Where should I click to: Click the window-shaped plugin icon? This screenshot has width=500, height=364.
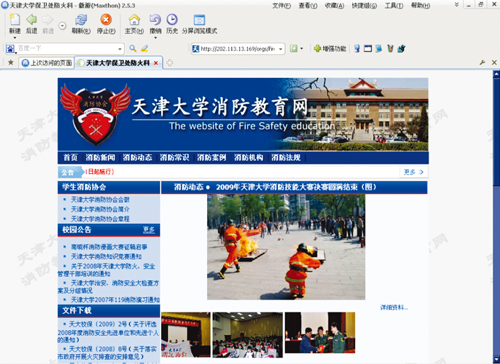coord(368,49)
